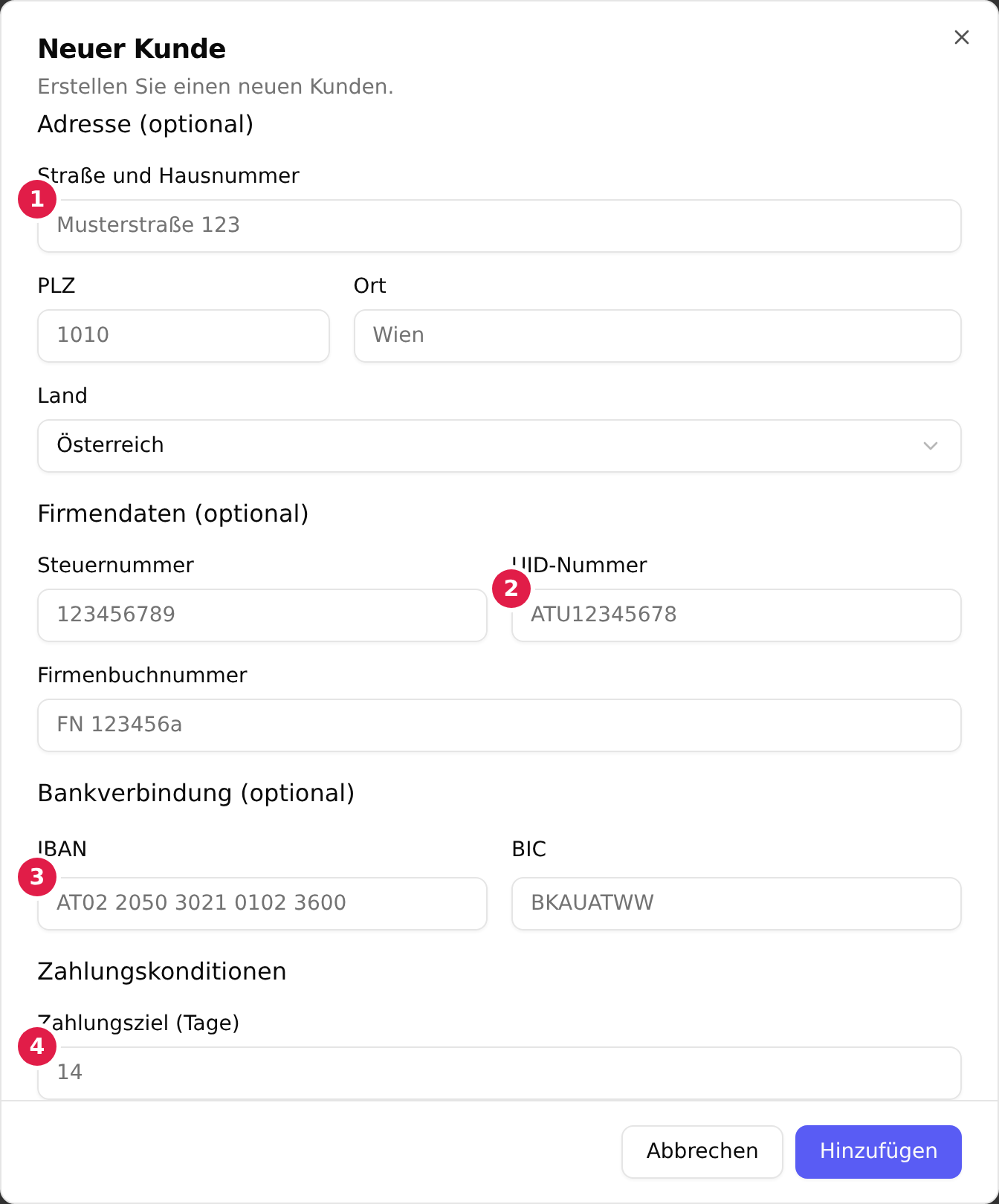Image resolution: width=999 pixels, height=1204 pixels.
Task: Click the Bankverbindung (optional) heading
Action: [196, 793]
